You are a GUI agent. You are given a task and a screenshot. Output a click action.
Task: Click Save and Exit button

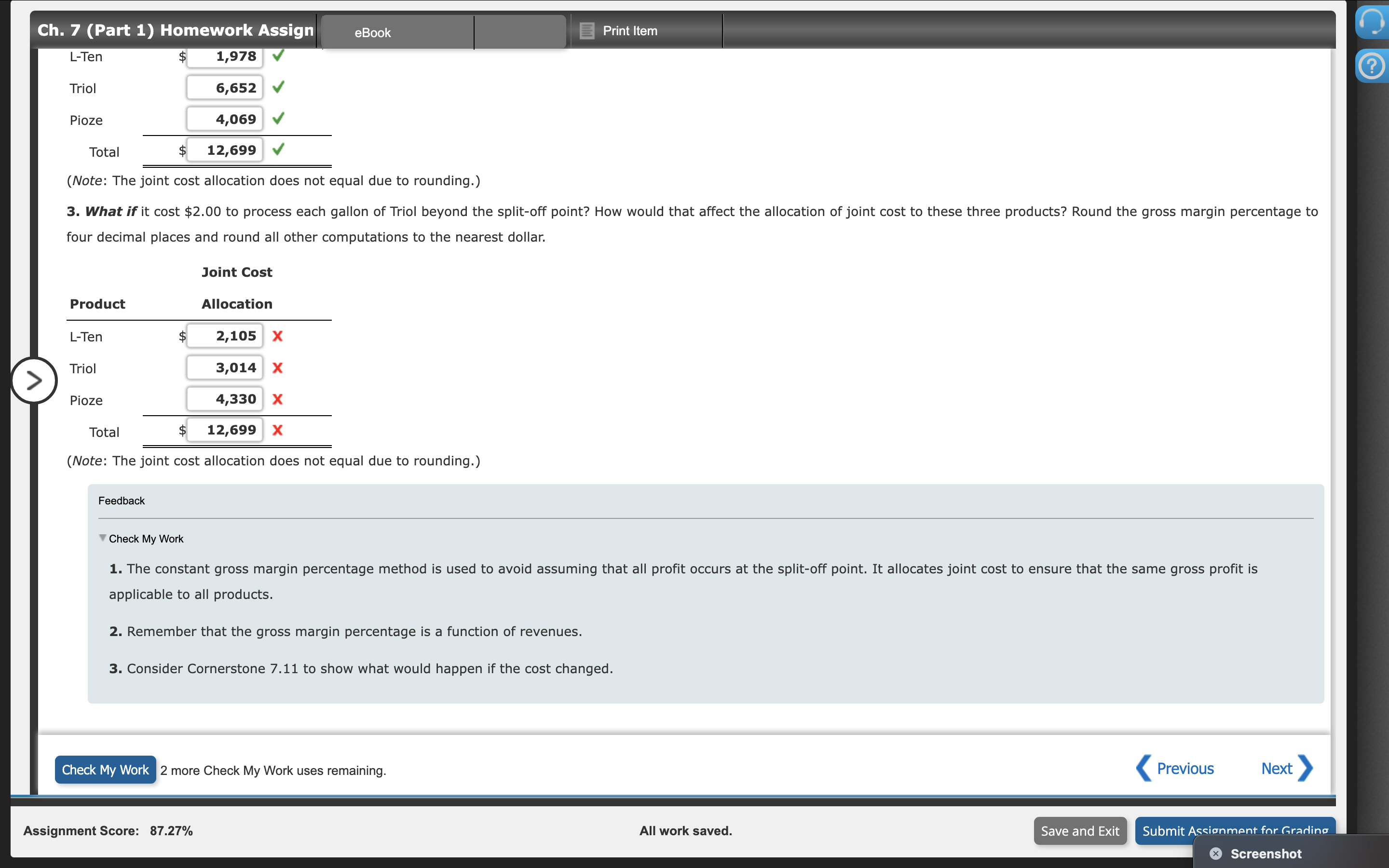pyautogui.click(x=1080, y=831)
